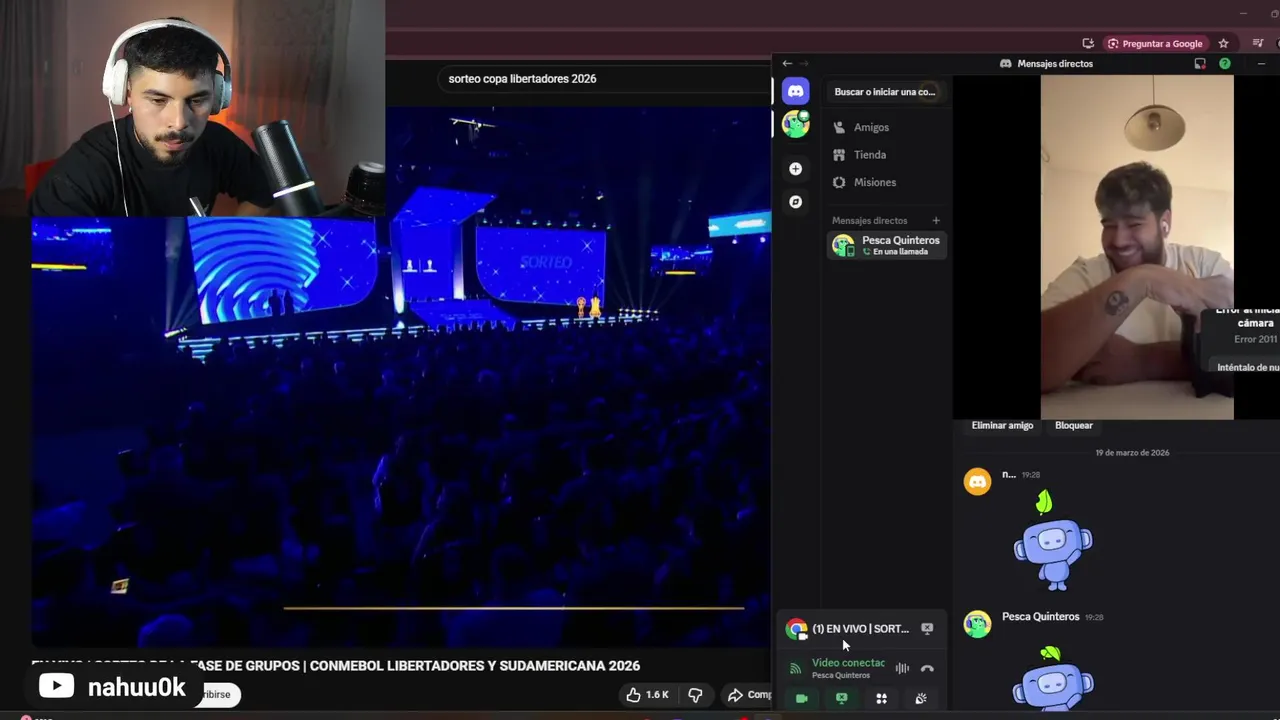1280x720 pixels.
Task: Click the YouTube video title text
Action: pos(336,666)
